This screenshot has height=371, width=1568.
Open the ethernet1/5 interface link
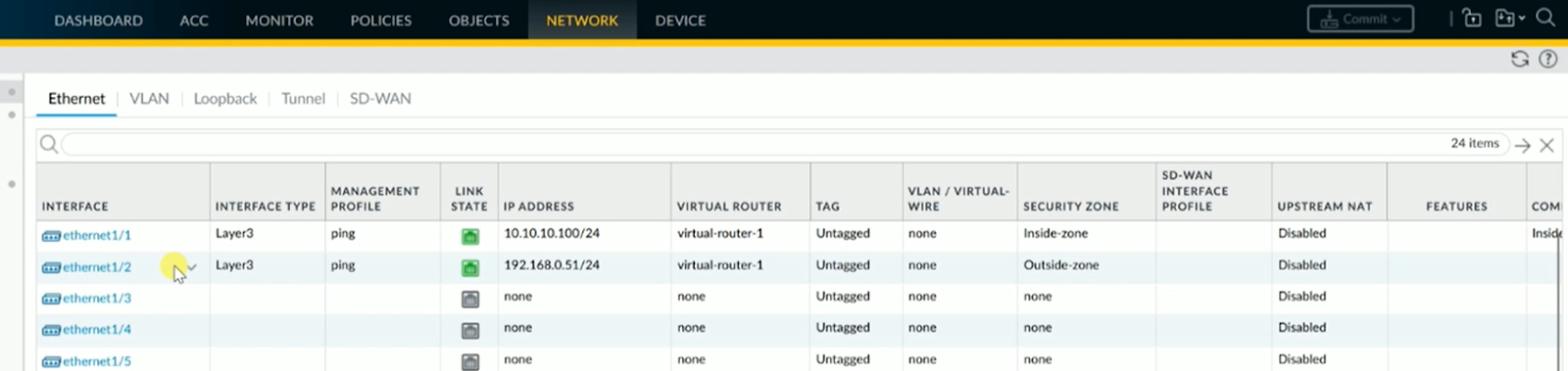[97, 361]
